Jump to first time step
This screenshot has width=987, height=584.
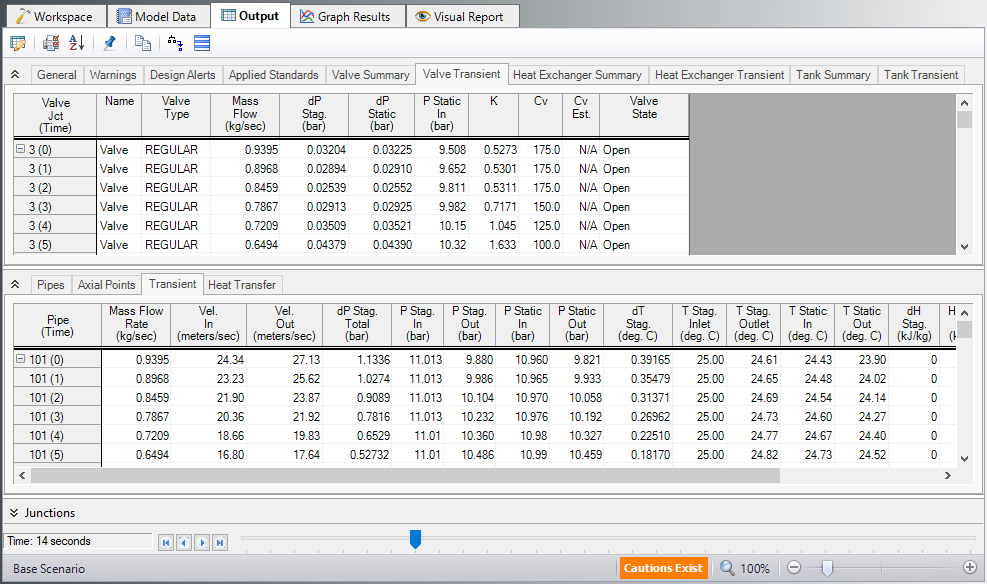pos(166,542)
